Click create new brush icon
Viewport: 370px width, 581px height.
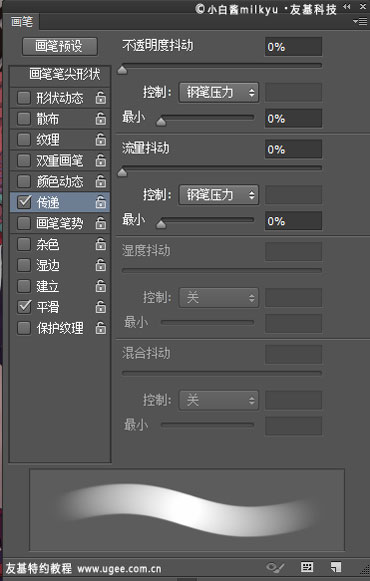tap(336, 567)
